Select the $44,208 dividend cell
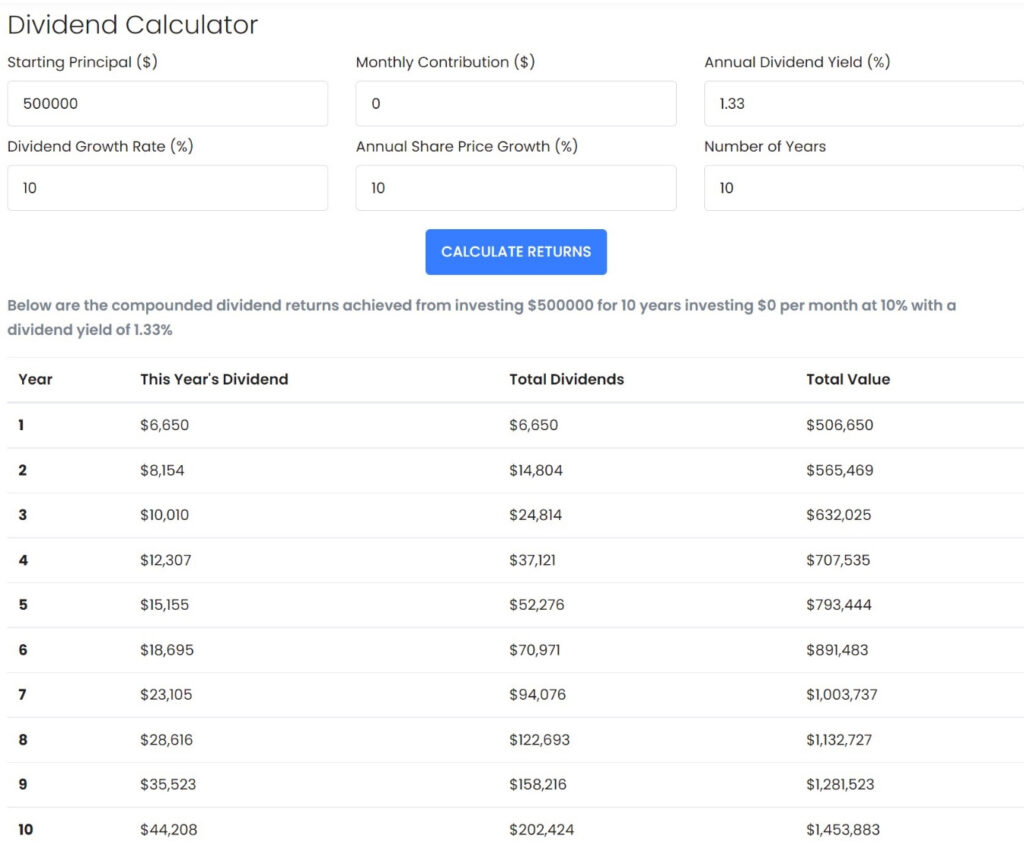 [x=168, y=830]
